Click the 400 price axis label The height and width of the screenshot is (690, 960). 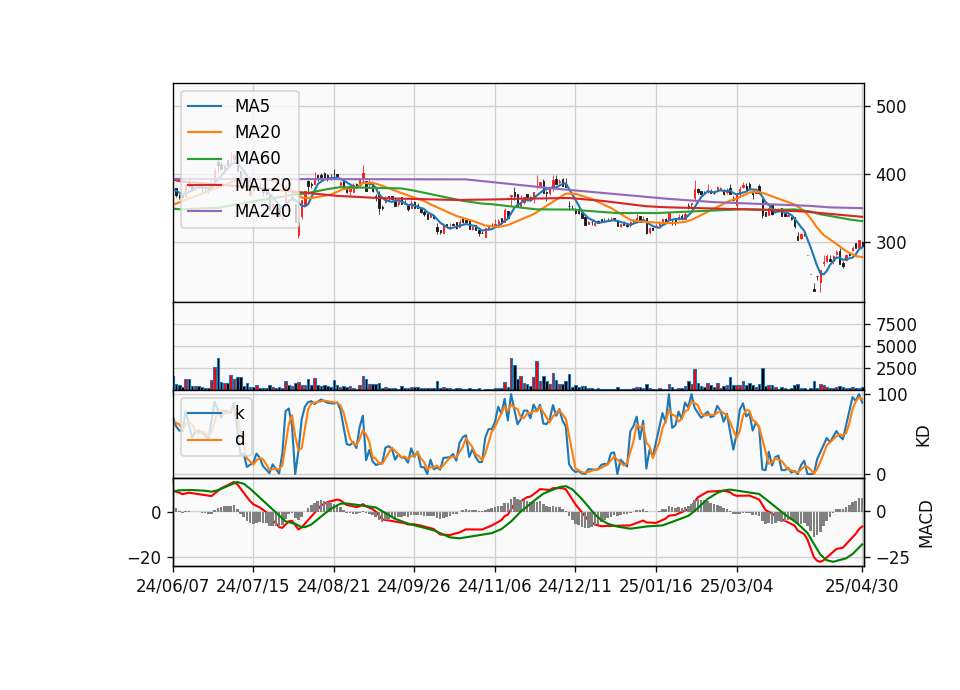tap(891, 175)
